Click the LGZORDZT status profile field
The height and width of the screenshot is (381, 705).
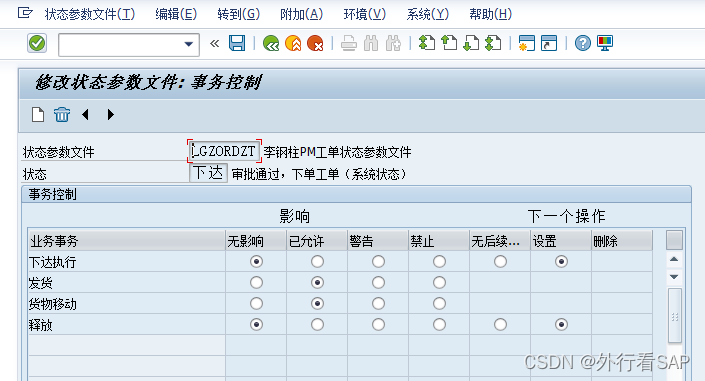point(224,151)
